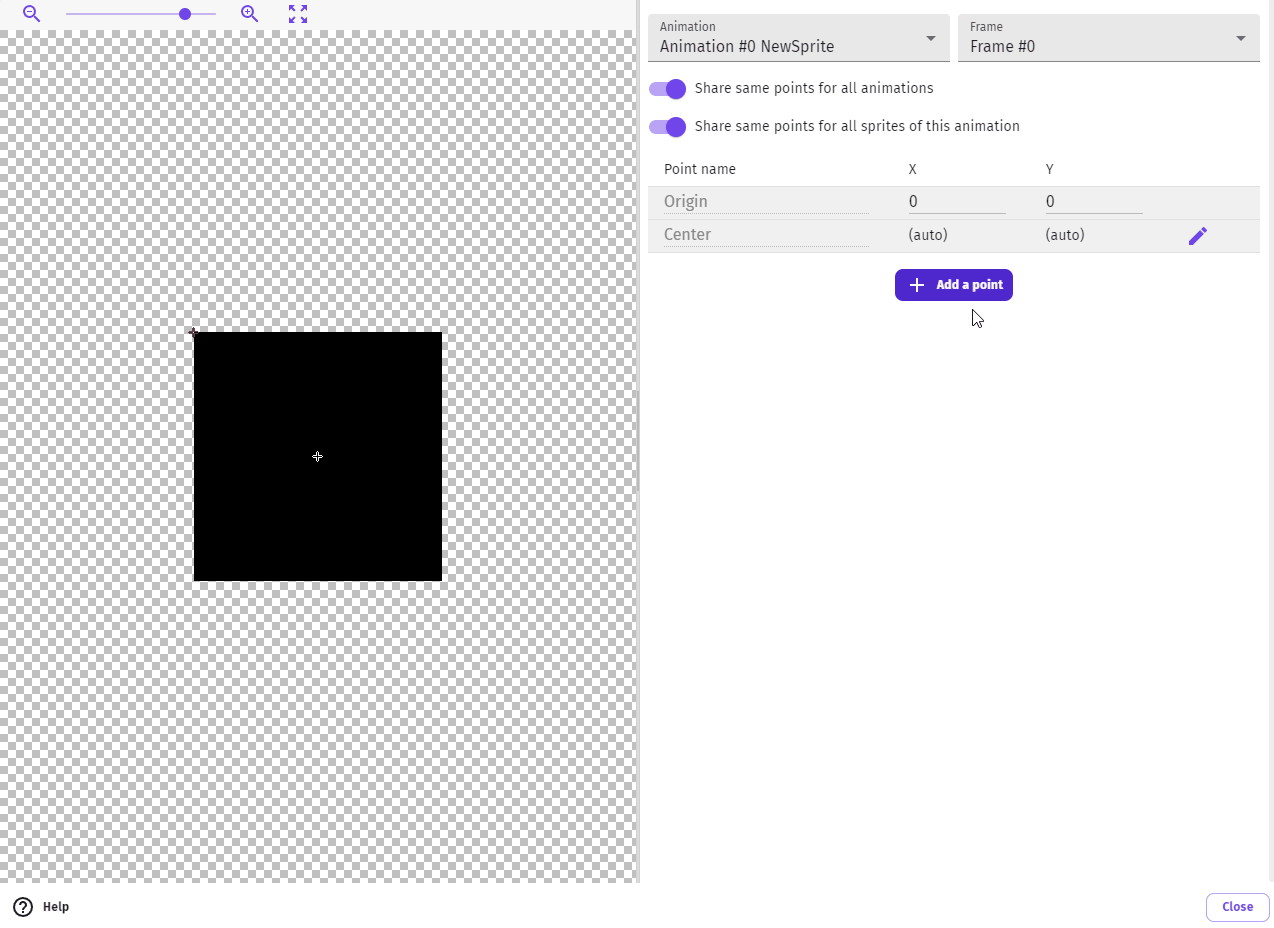Click the Center X (auto) value
Image resolution: width=1274 pixels, height=928 pixels.
click(x=928, y=235)
